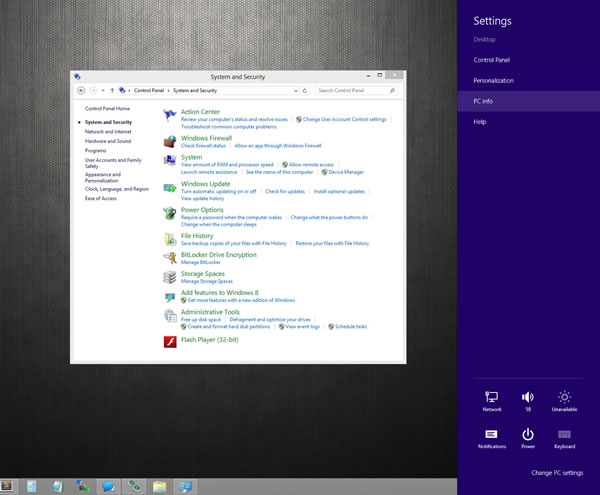600x495 pixels.
Task: Expand the Control Panel breadcrumb chevron
Action: [x=168, y=91]
